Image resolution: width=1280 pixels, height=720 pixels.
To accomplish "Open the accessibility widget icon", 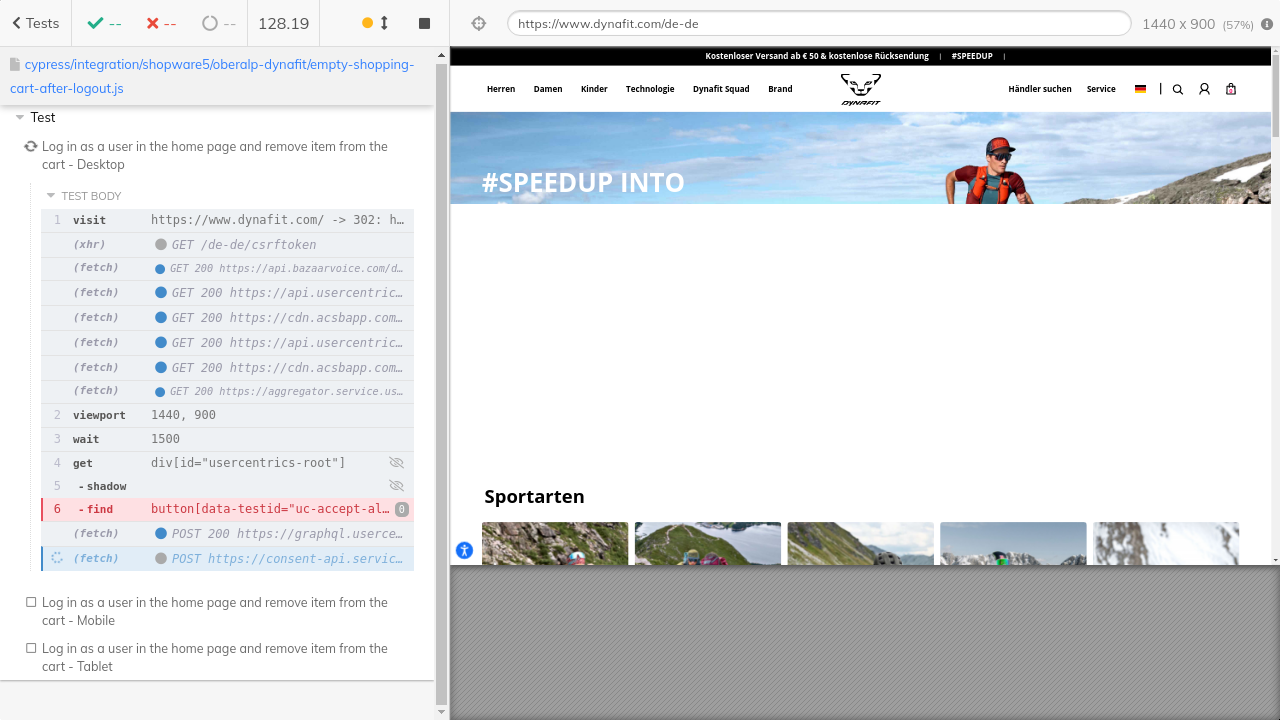I will point(464,550).
